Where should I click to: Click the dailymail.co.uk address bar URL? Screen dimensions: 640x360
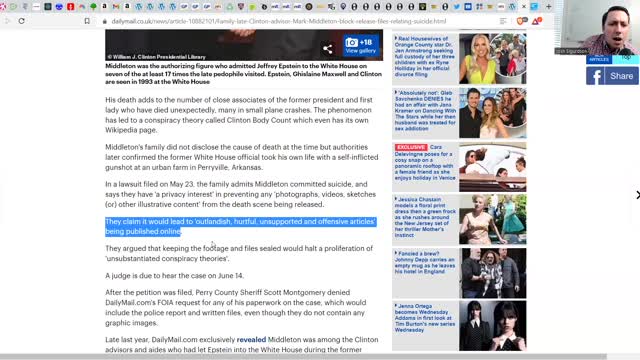coord(279,21)
